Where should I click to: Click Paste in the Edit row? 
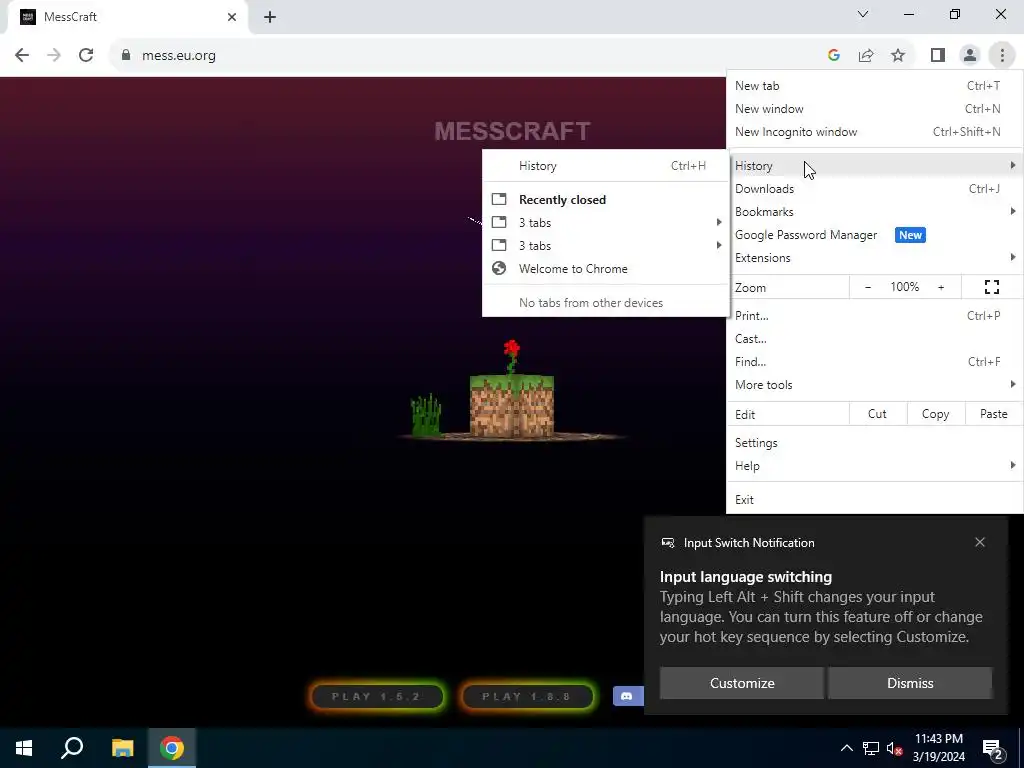tap(993, 414)
